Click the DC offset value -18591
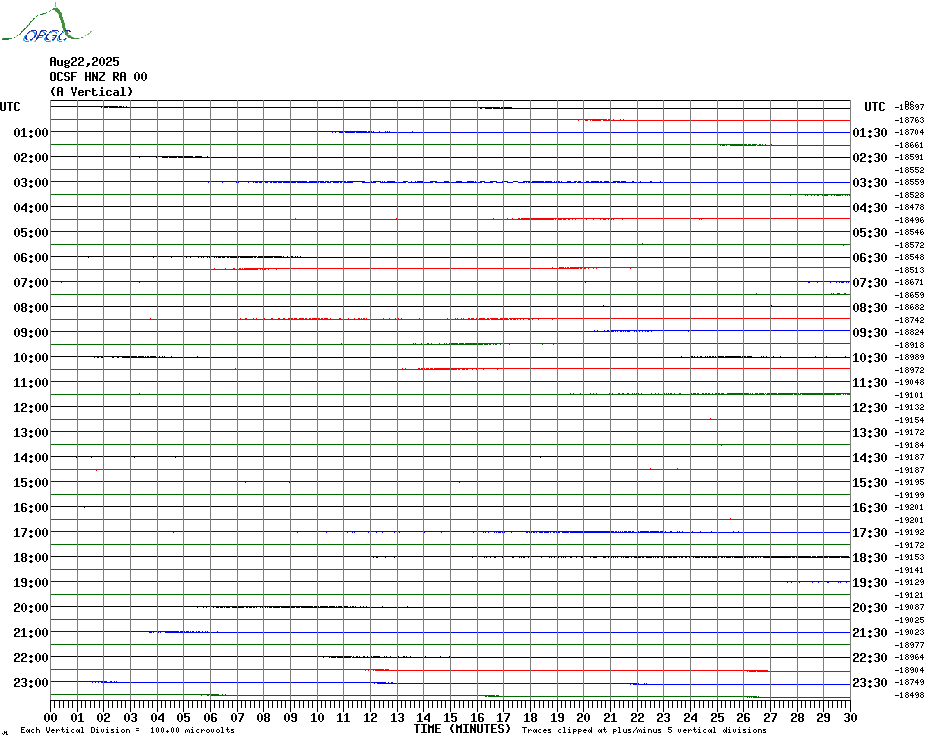Screen dimensions: 930x744 tap(909, 157)
